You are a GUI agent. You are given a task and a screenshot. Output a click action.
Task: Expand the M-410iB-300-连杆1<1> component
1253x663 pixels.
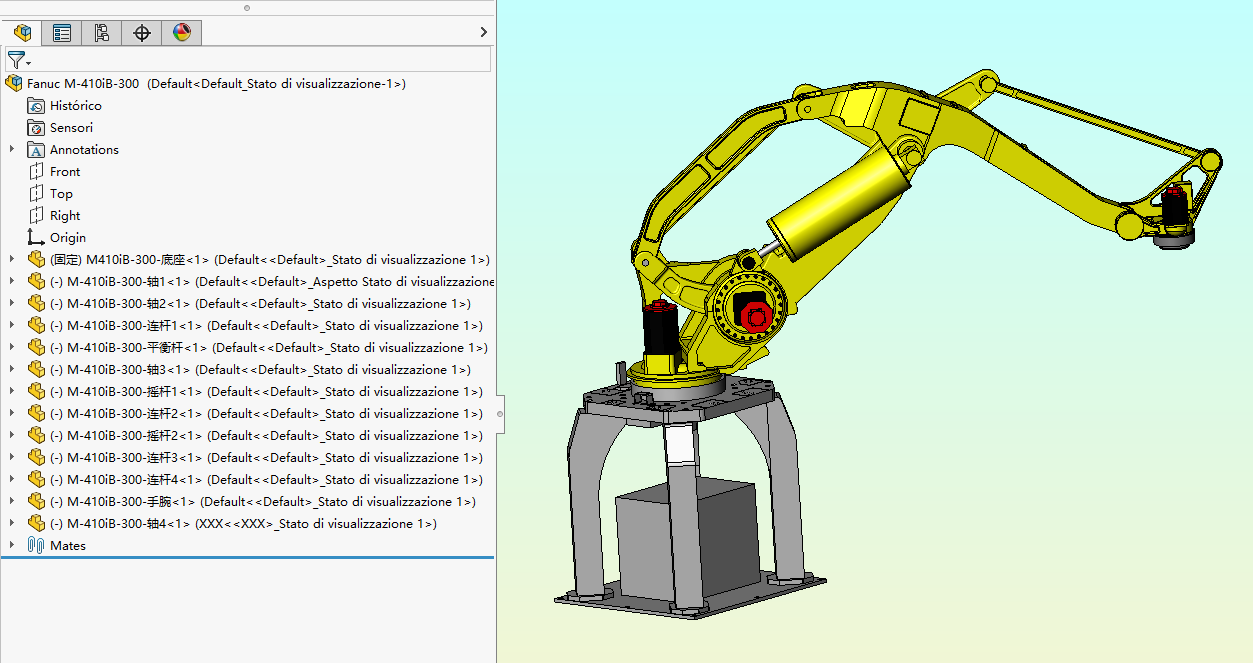click(12, 325)
